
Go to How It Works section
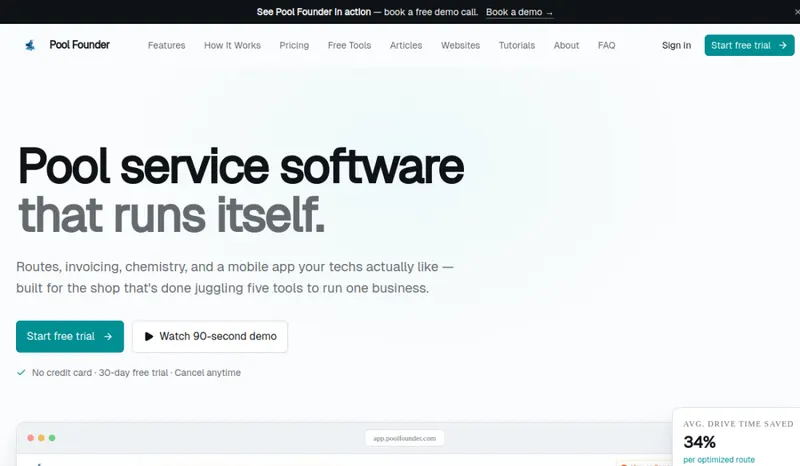(232, 45)
